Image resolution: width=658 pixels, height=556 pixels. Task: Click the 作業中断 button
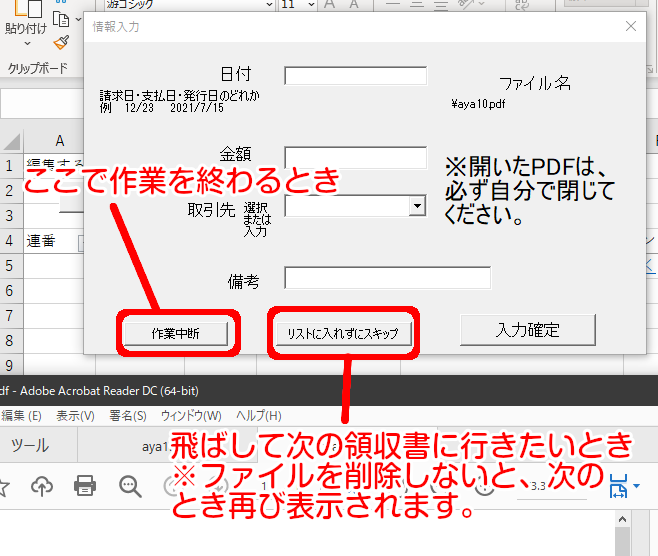(176, 334)
